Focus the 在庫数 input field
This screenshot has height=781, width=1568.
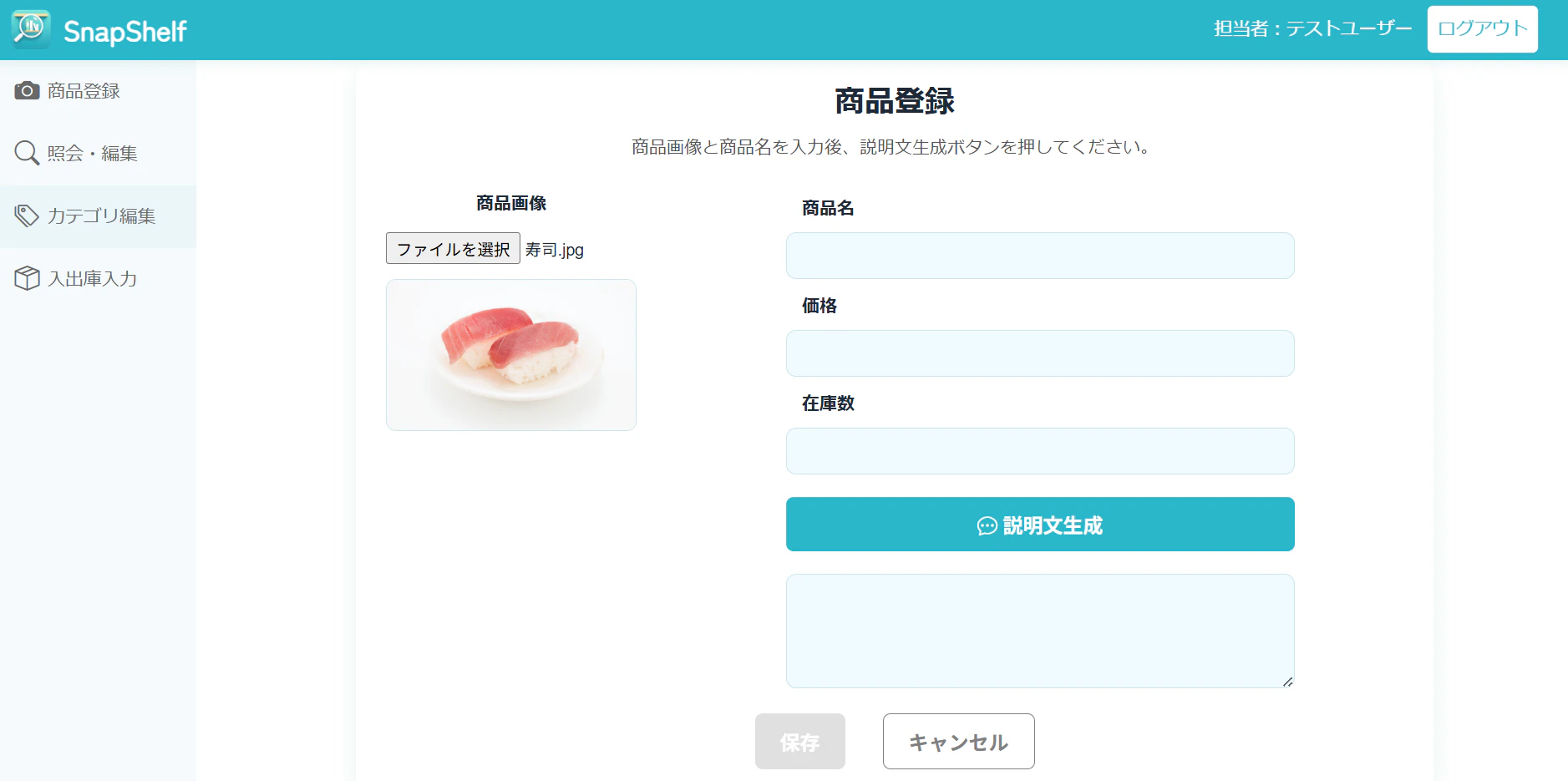point(1040,451)
